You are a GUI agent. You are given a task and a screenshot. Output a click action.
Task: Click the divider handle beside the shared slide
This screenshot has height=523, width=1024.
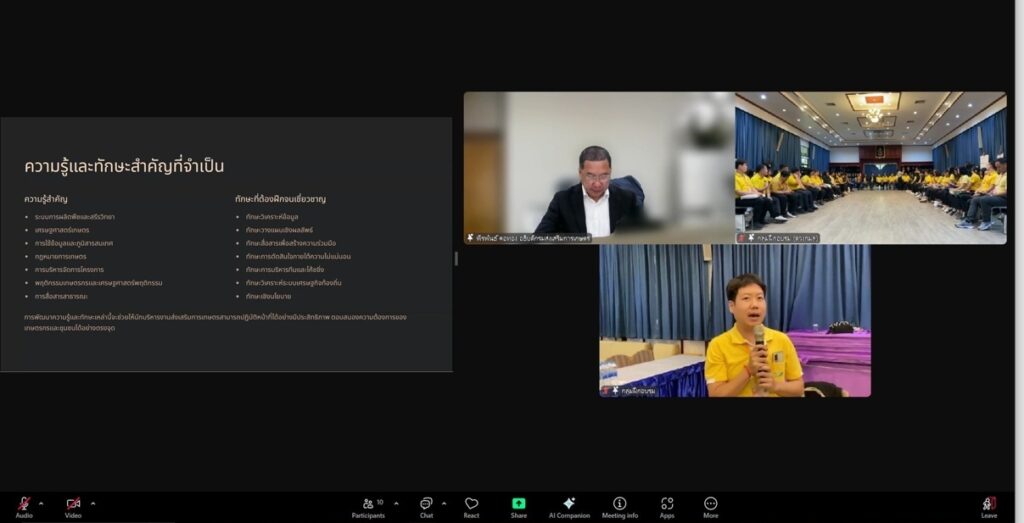click(x=457, y=258)
